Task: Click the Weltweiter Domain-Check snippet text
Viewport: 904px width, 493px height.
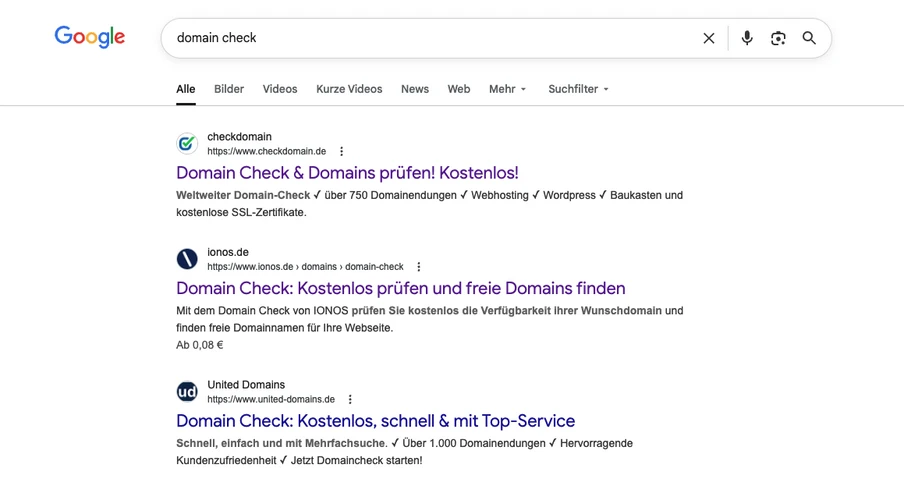Action: coord(430,204)
